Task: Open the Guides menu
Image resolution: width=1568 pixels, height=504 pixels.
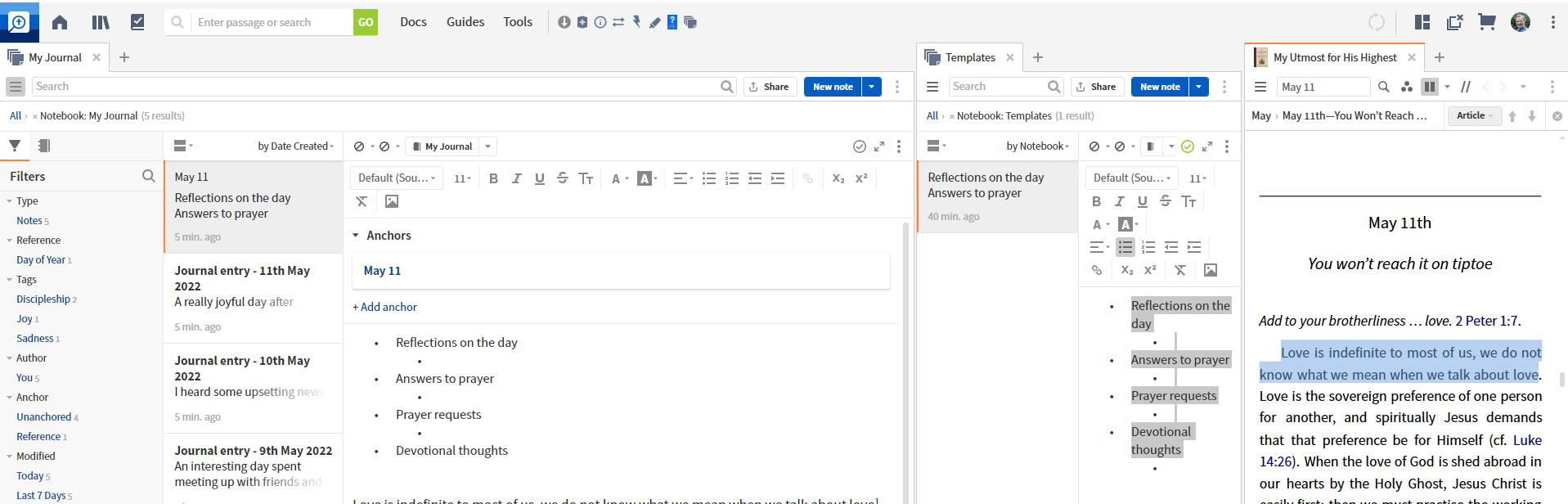Action: 465,22
